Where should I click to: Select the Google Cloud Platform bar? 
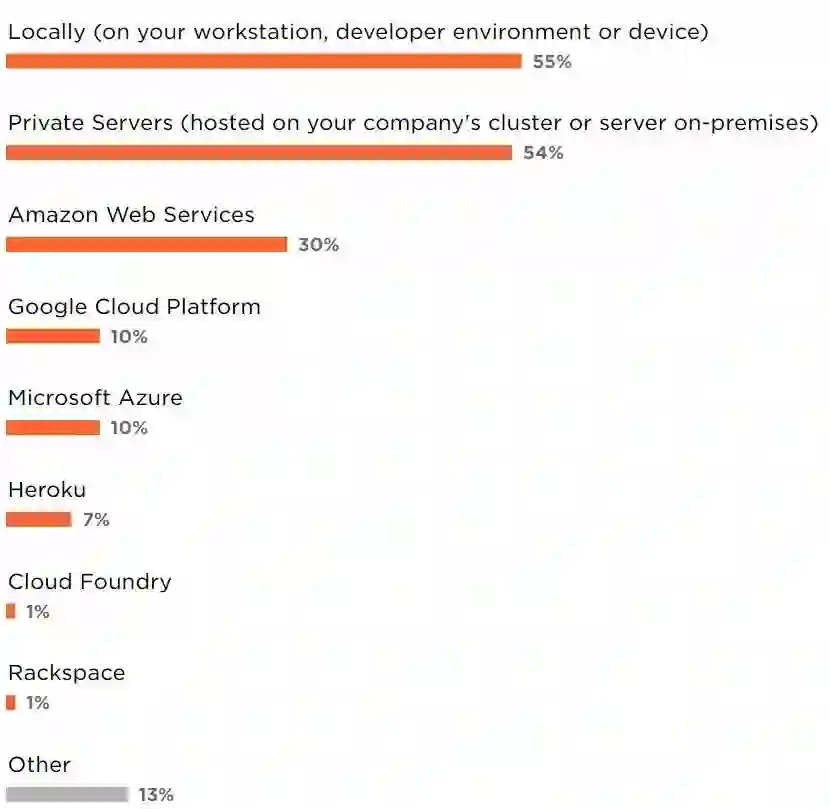[53, 337]
